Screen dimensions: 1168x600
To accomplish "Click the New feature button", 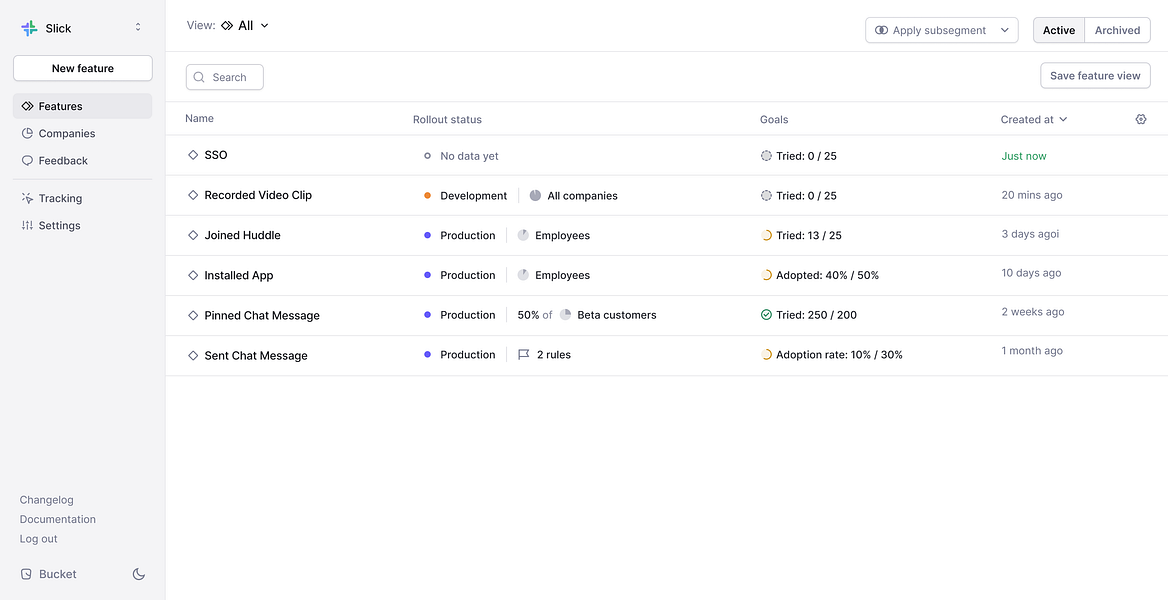I will coord(83,68).
